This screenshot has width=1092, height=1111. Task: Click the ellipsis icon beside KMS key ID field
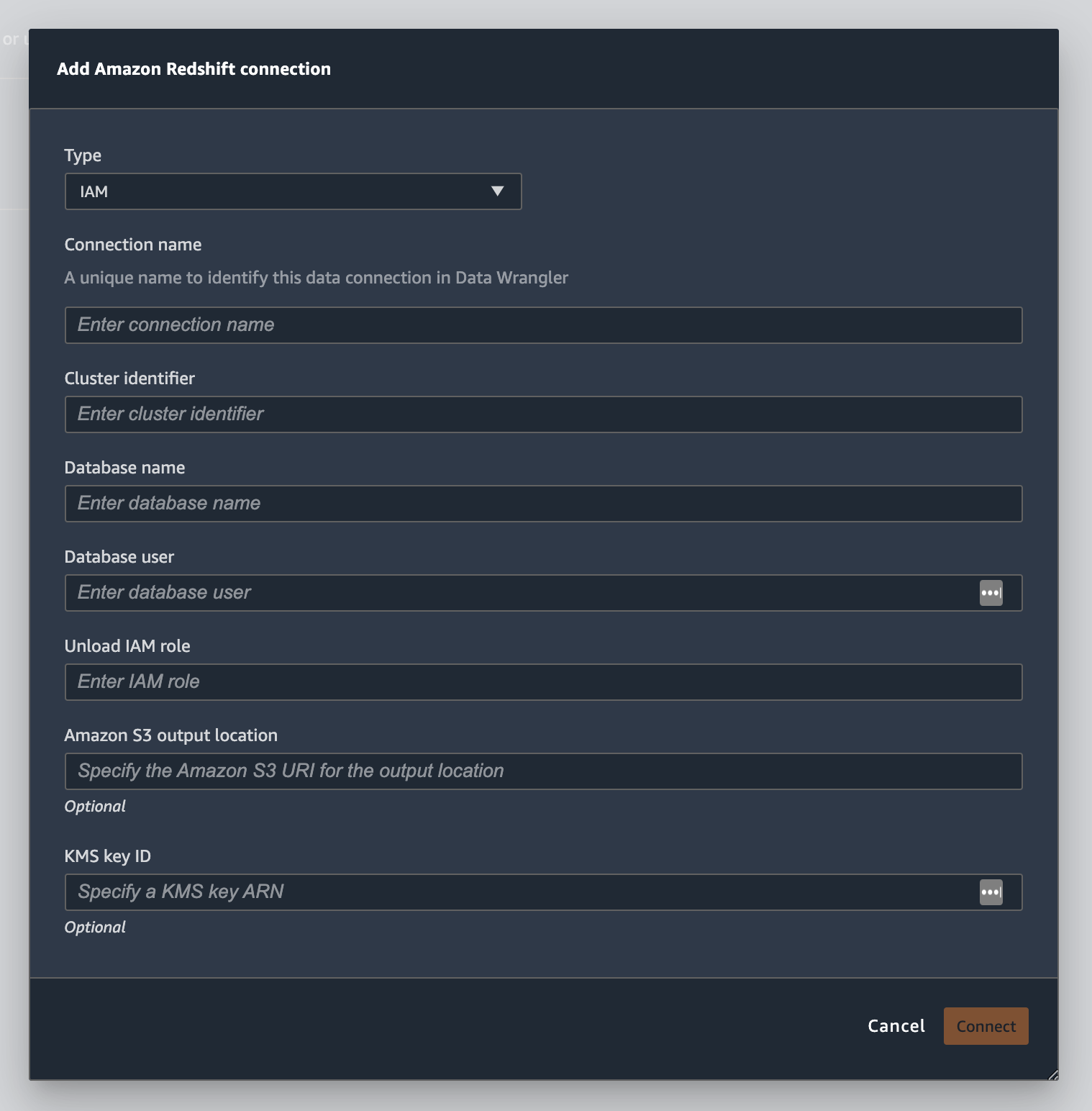click(992, 892)
